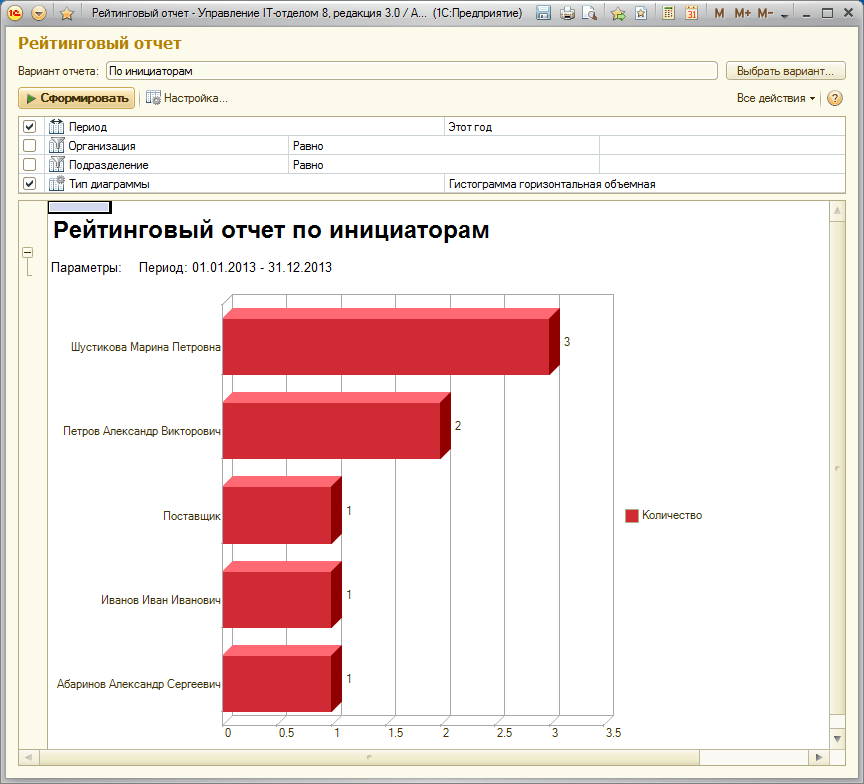The image size is (864, 784).
Task: Click the Вариант отчета input field
Action: (x=410, y=71)
